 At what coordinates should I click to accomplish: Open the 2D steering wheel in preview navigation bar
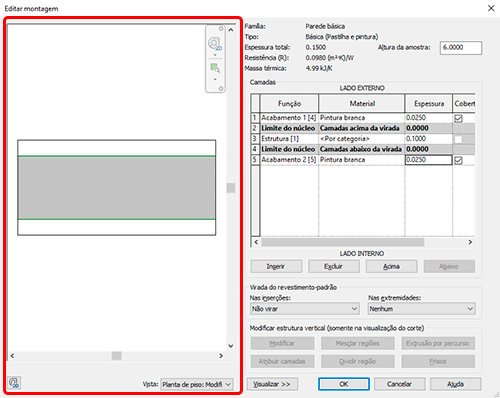pyautogui.click(x=215, y=44)
